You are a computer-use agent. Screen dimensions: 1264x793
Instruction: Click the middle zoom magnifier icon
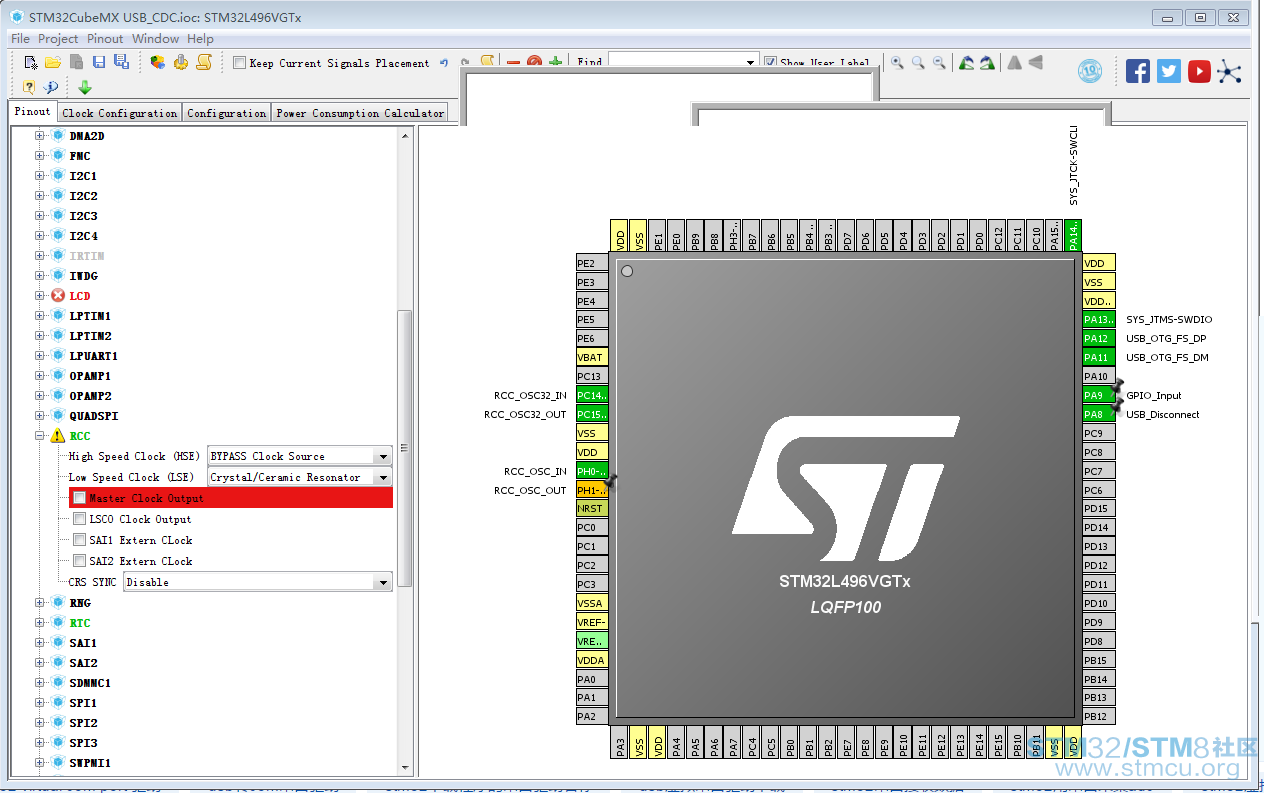(918, 62)
